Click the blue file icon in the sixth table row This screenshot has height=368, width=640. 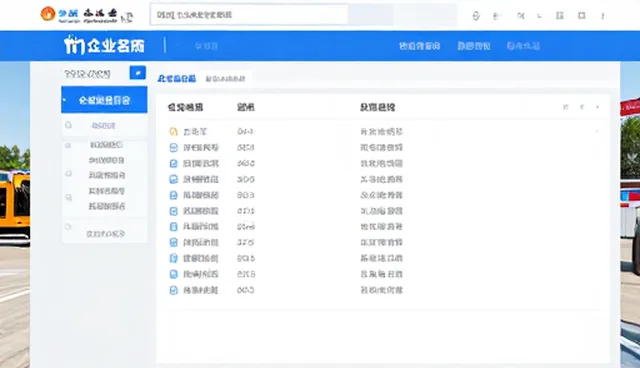tap(173, 211)
